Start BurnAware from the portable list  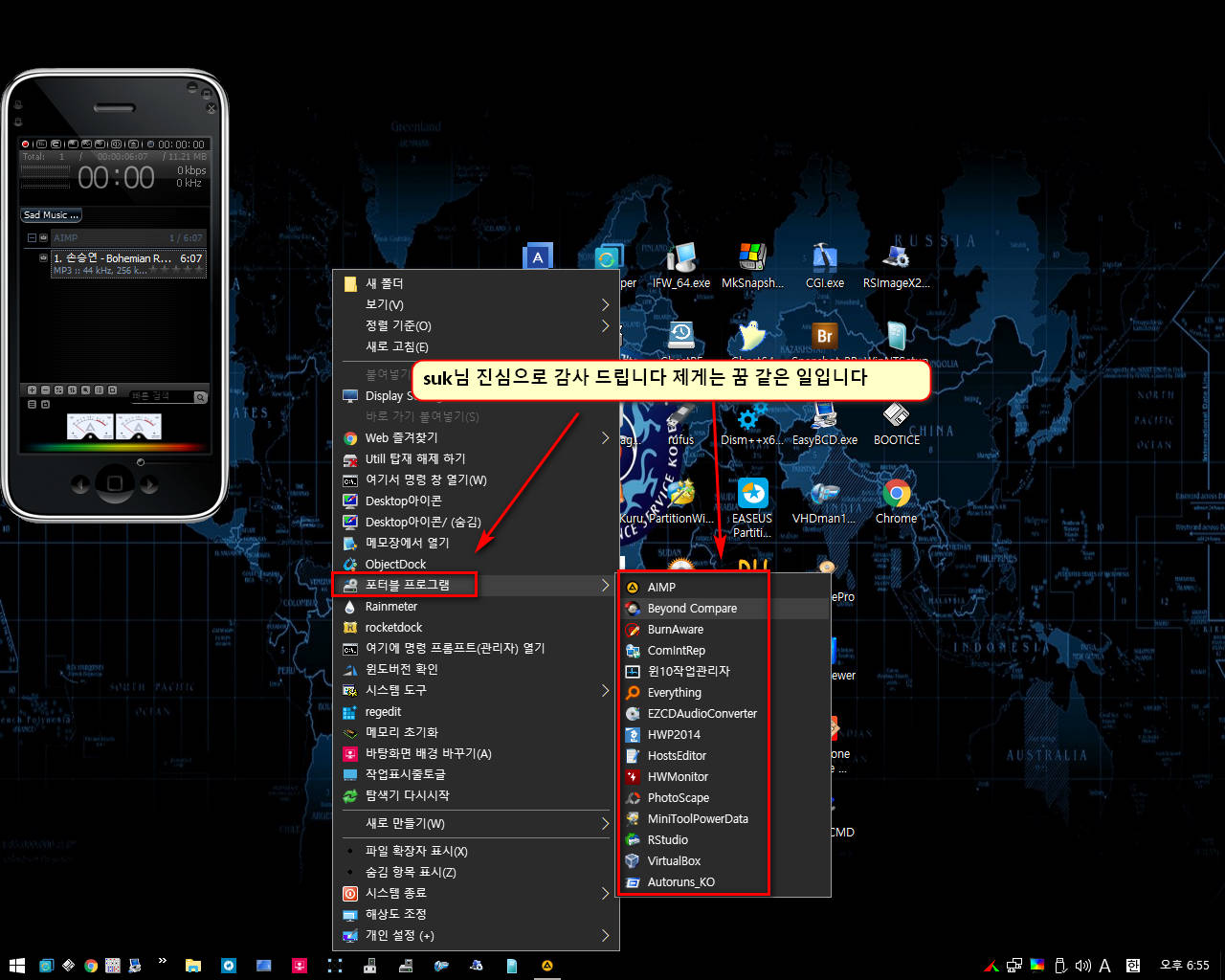[x=724, y=630]
